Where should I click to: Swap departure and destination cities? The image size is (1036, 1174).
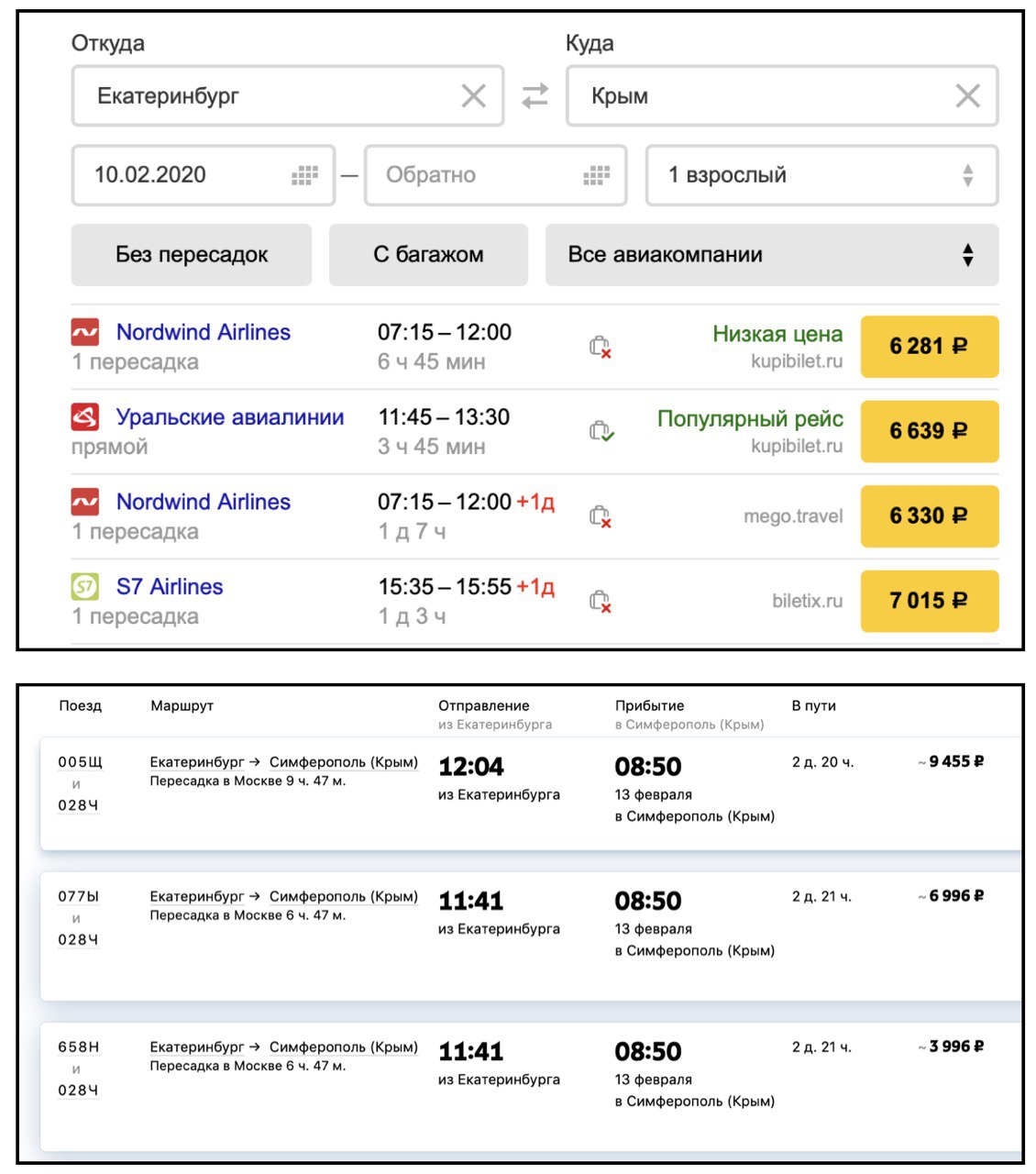click(x=535, y=95)
